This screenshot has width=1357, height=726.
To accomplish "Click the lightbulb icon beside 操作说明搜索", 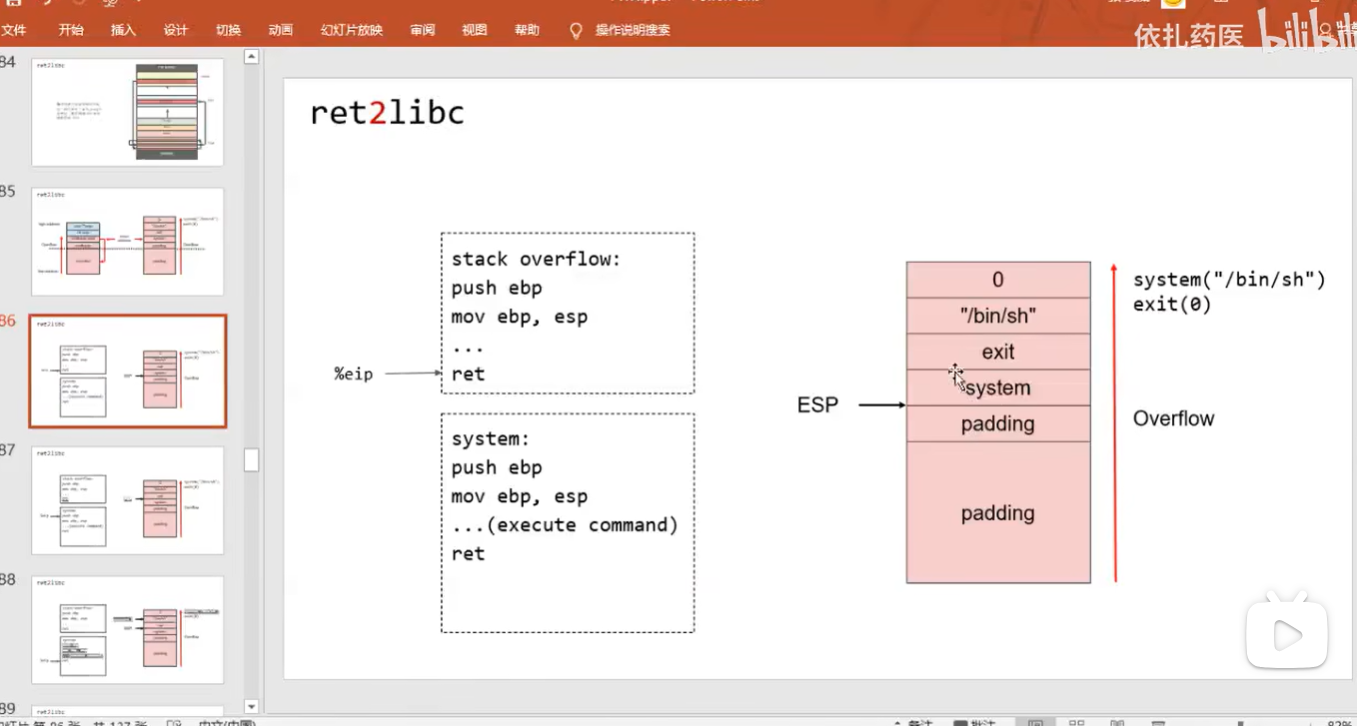I will point(576,31).
